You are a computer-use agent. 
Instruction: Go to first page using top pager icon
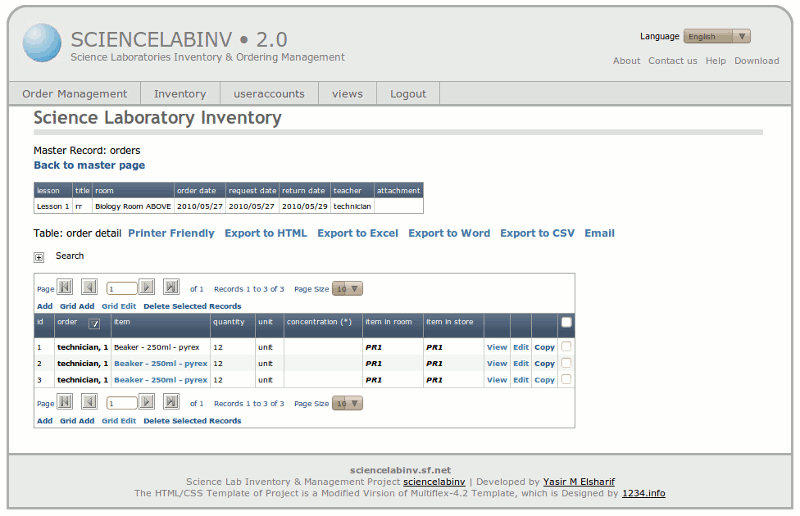pos(65,287)
